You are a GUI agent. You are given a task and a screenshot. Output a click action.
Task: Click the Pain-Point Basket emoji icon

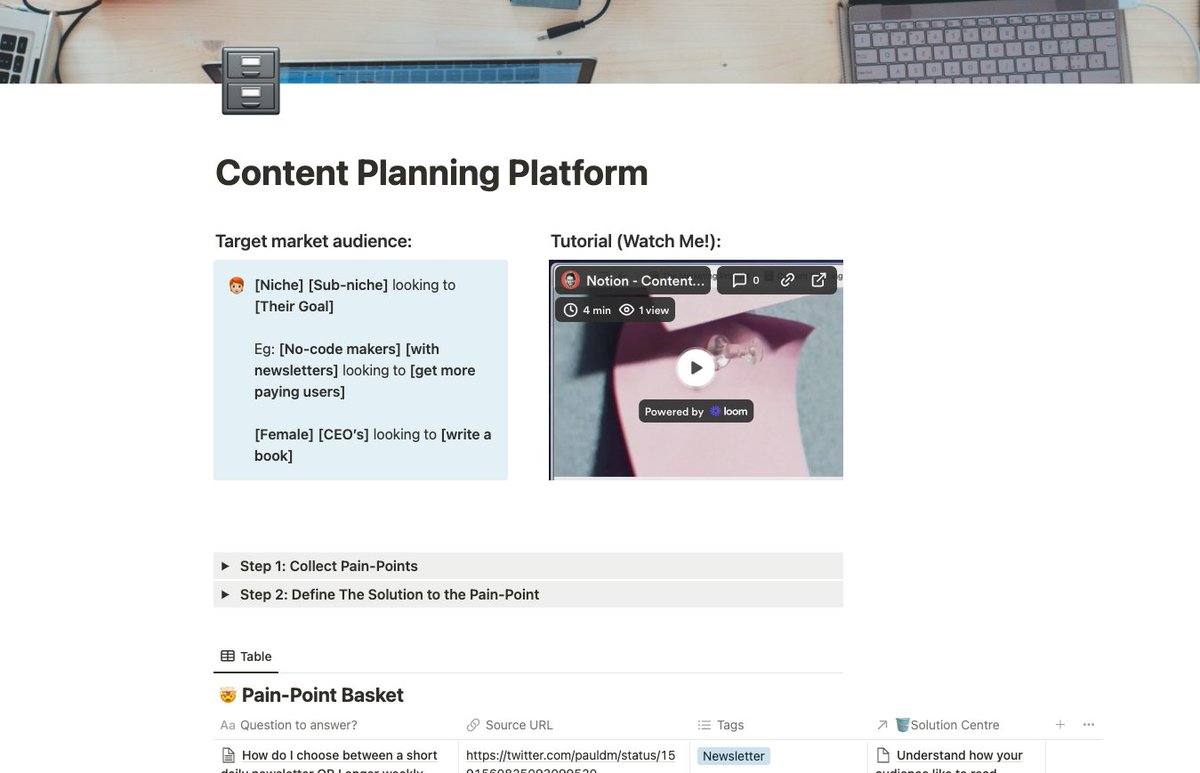coord(227,695)
